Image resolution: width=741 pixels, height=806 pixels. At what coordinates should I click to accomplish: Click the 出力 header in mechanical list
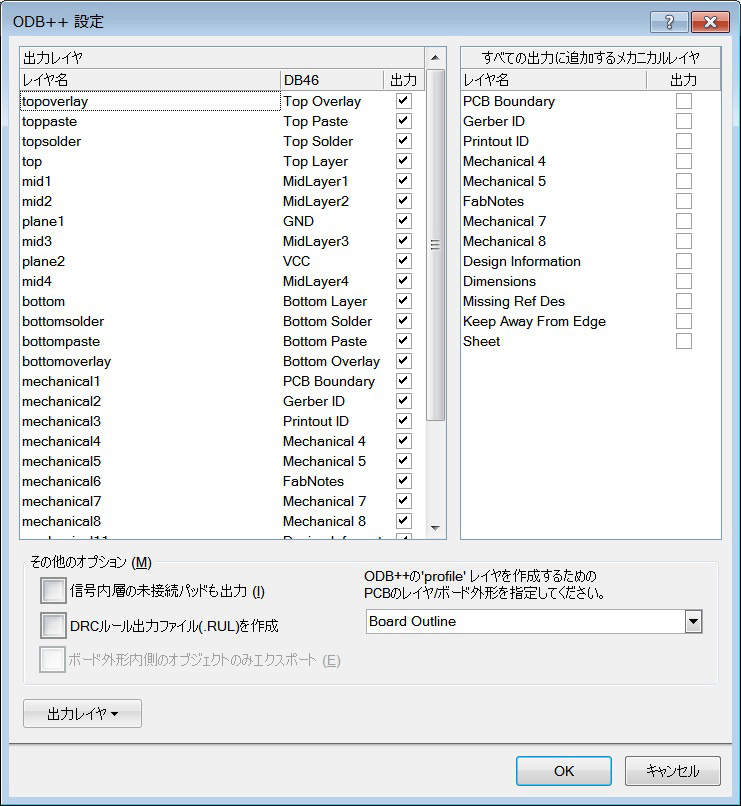click(x=683, y=80)
